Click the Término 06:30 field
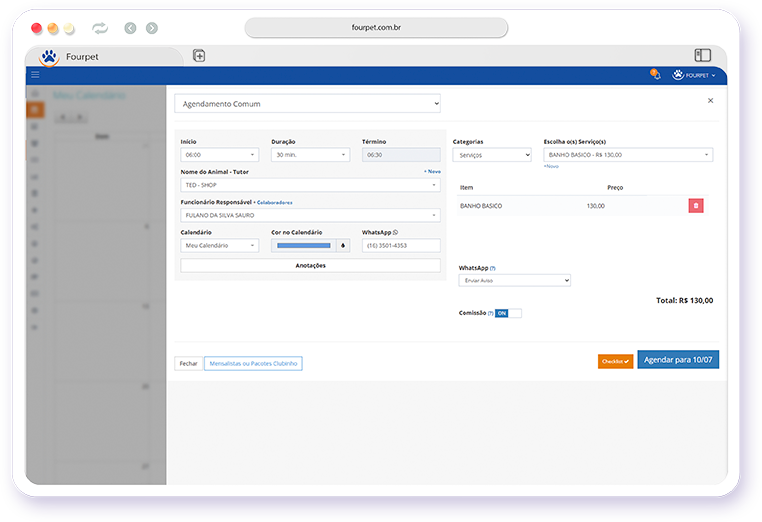Image resolution: width=762 pixels, height=522 pixels. tap(401, 155)
